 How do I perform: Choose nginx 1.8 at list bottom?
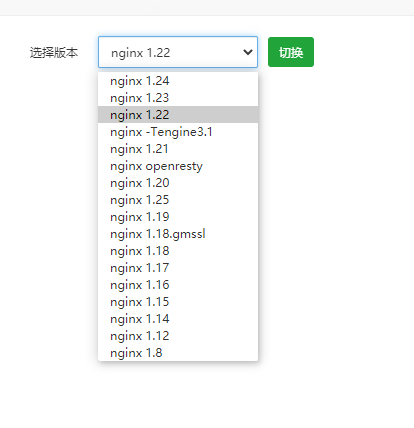click(x=178, y=353)
